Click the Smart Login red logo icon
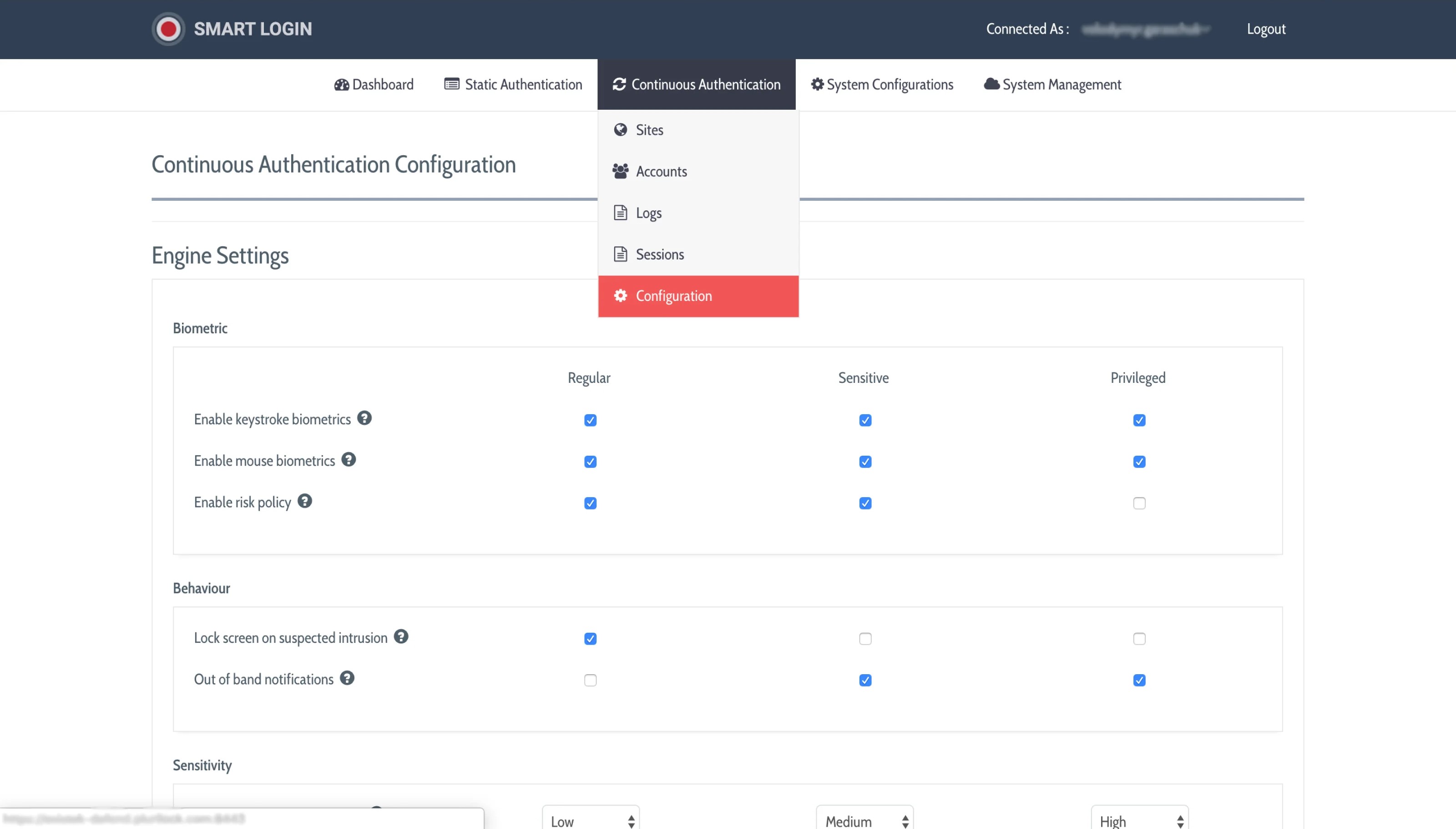Screen dimensions: 1456x829 tap(168, 29)
